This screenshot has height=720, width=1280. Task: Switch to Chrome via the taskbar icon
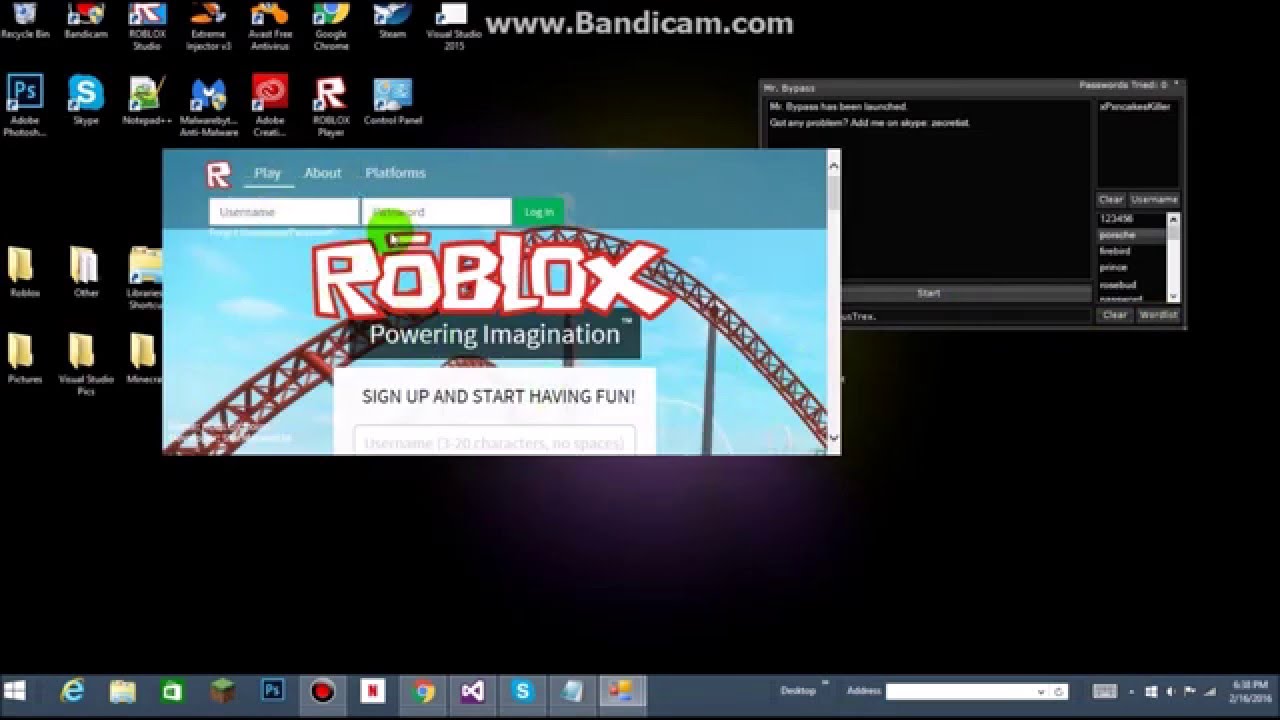pyautogui.click(x=424, y=691)
